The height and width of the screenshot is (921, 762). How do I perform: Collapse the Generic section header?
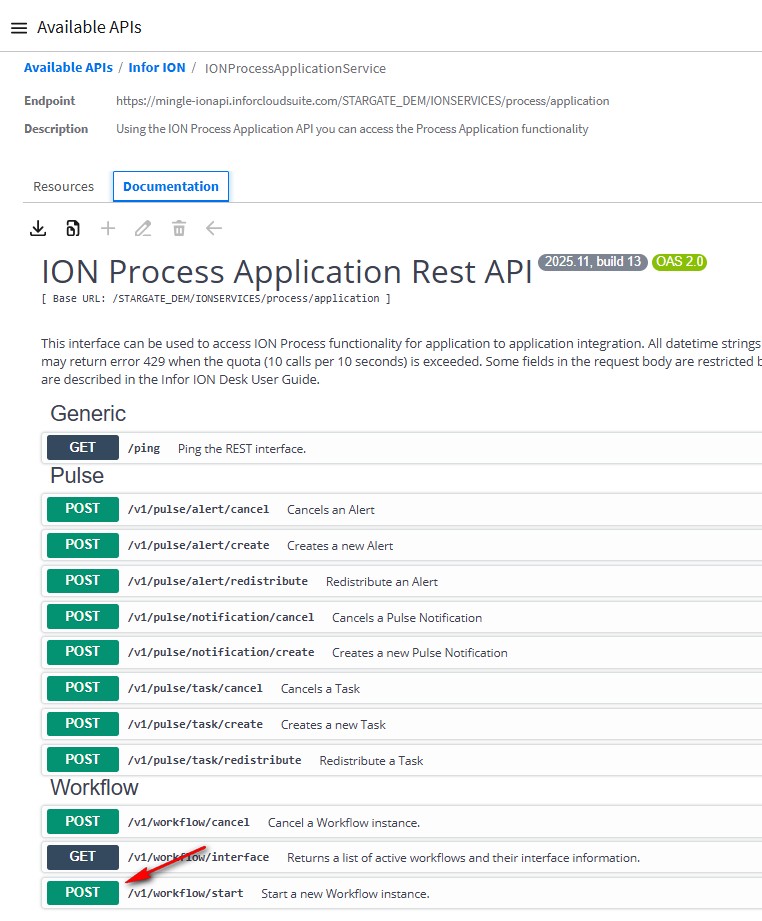88,413
